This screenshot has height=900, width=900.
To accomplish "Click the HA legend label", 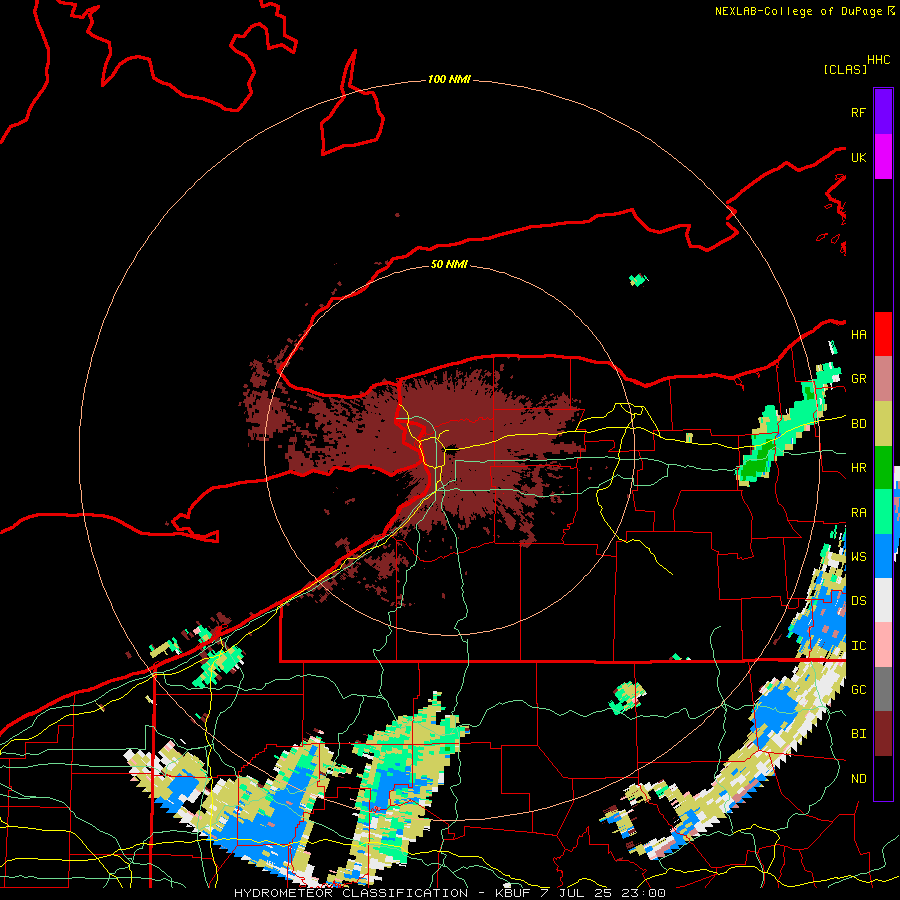I will pyautogui.click(x=859, y=335).
